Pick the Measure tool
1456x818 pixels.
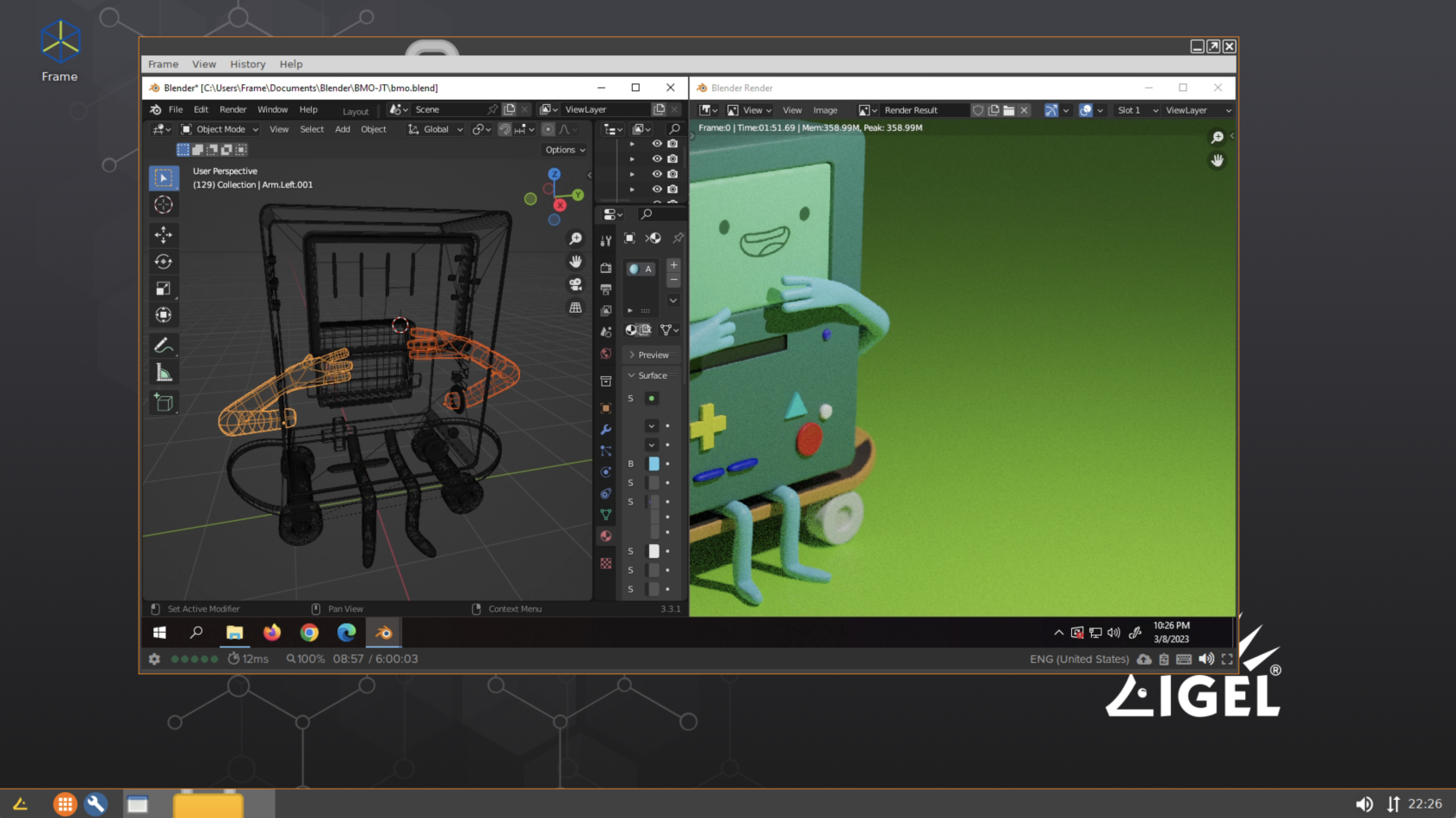click(x=164, y=372)
